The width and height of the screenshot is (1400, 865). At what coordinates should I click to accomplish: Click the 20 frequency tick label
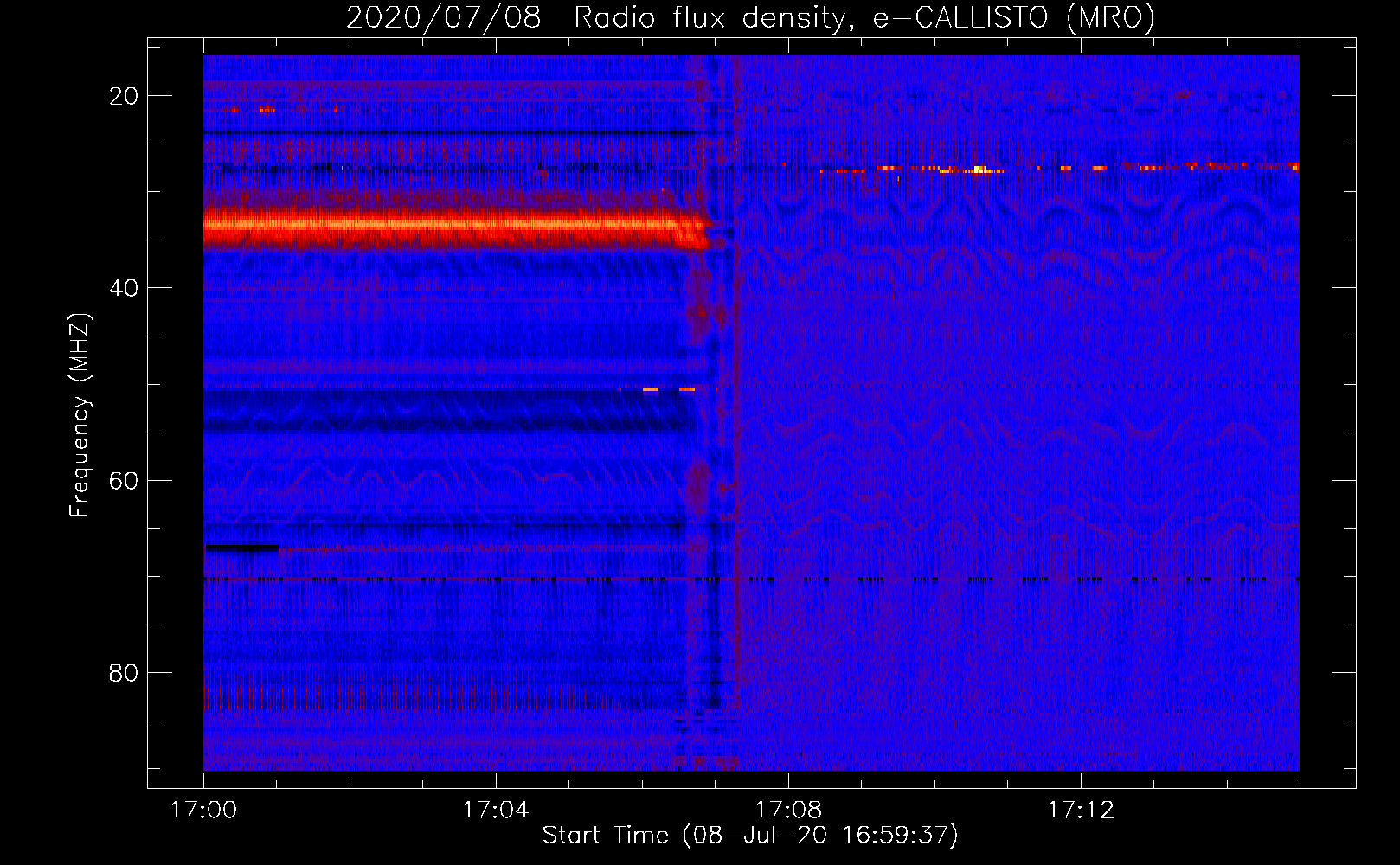(124, 96)
